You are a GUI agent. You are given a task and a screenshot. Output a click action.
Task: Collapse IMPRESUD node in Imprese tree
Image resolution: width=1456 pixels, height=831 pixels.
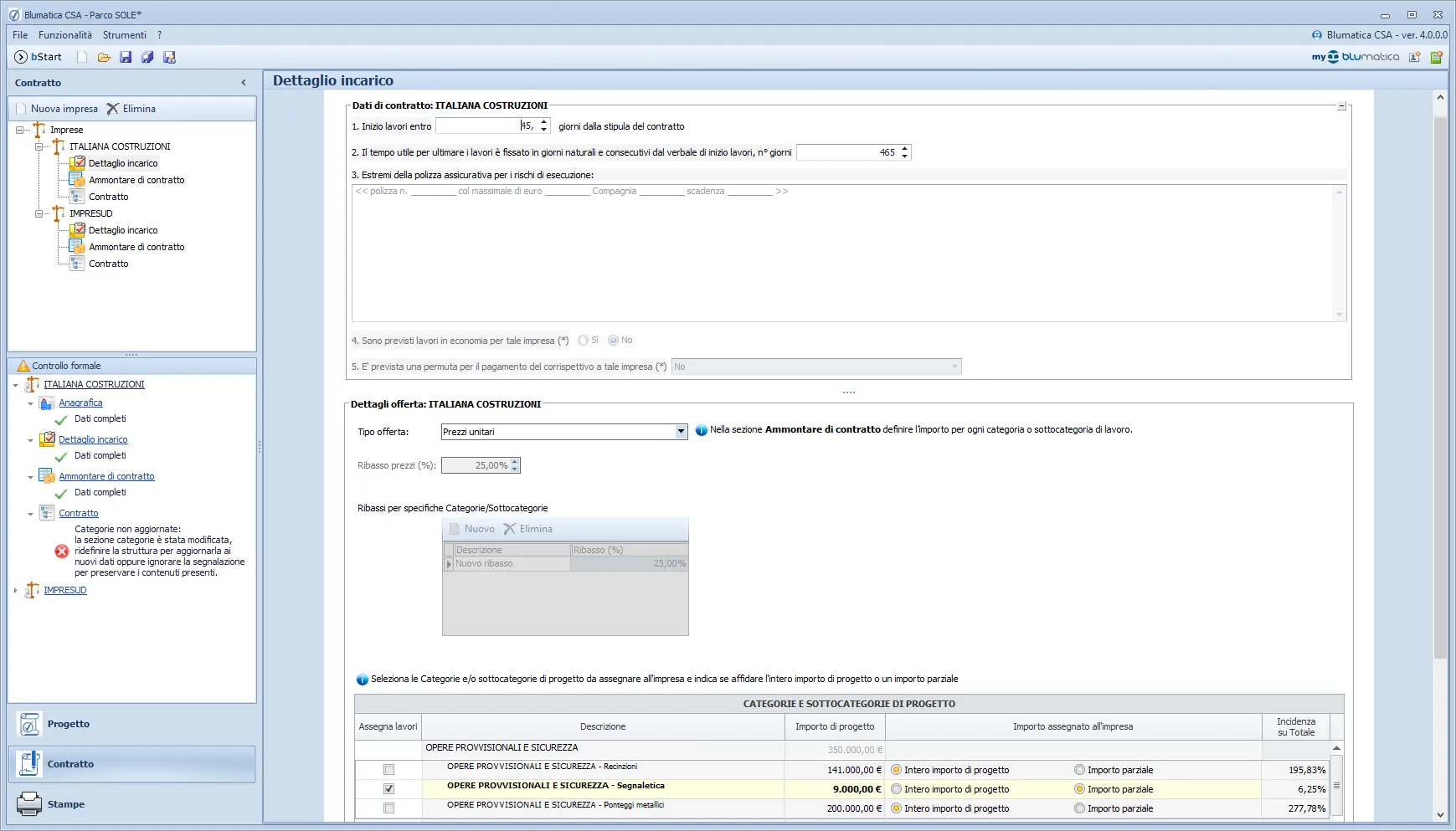(x=39, y=213)
